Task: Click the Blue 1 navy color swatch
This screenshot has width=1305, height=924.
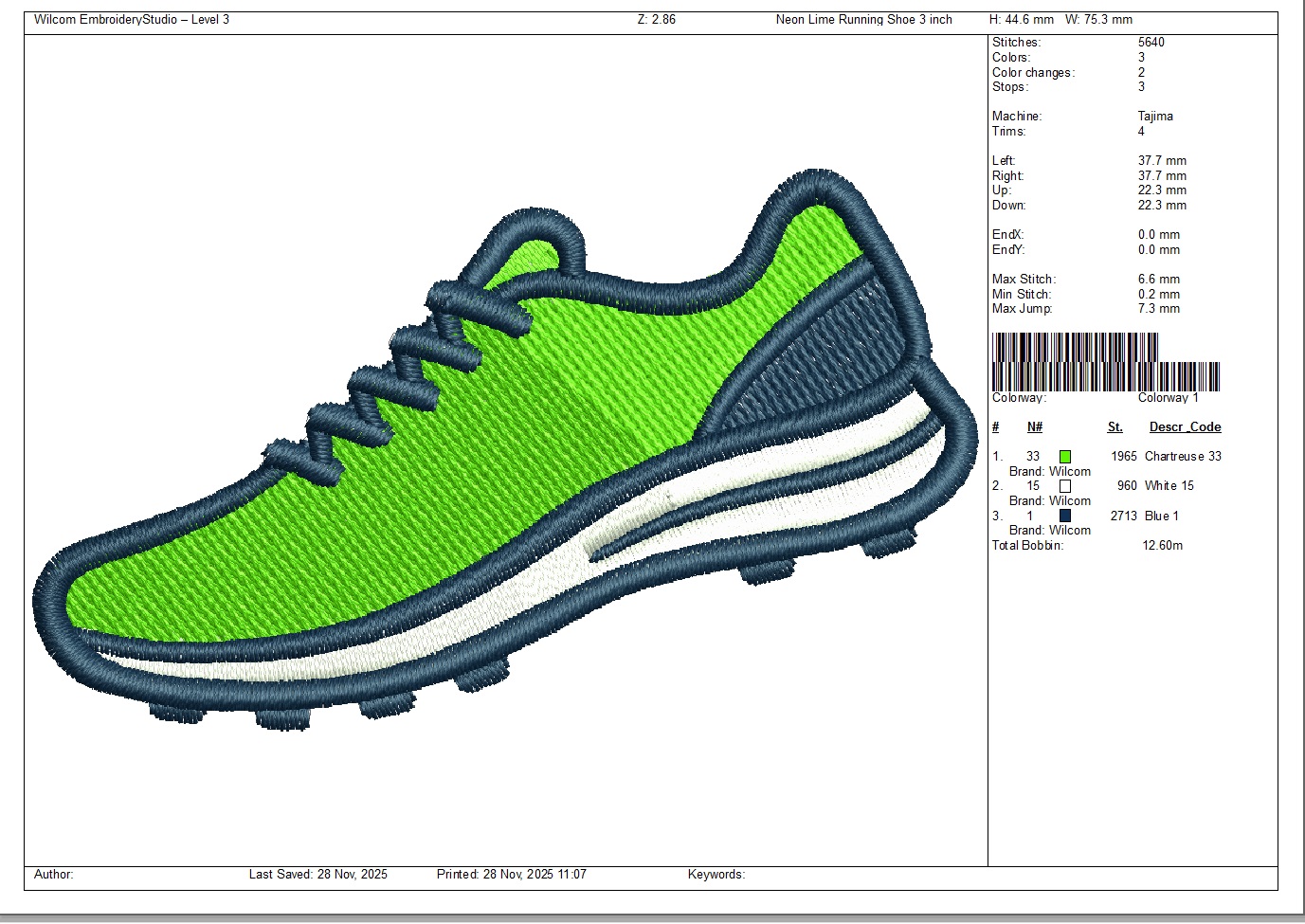Action: click(1065, 516)
